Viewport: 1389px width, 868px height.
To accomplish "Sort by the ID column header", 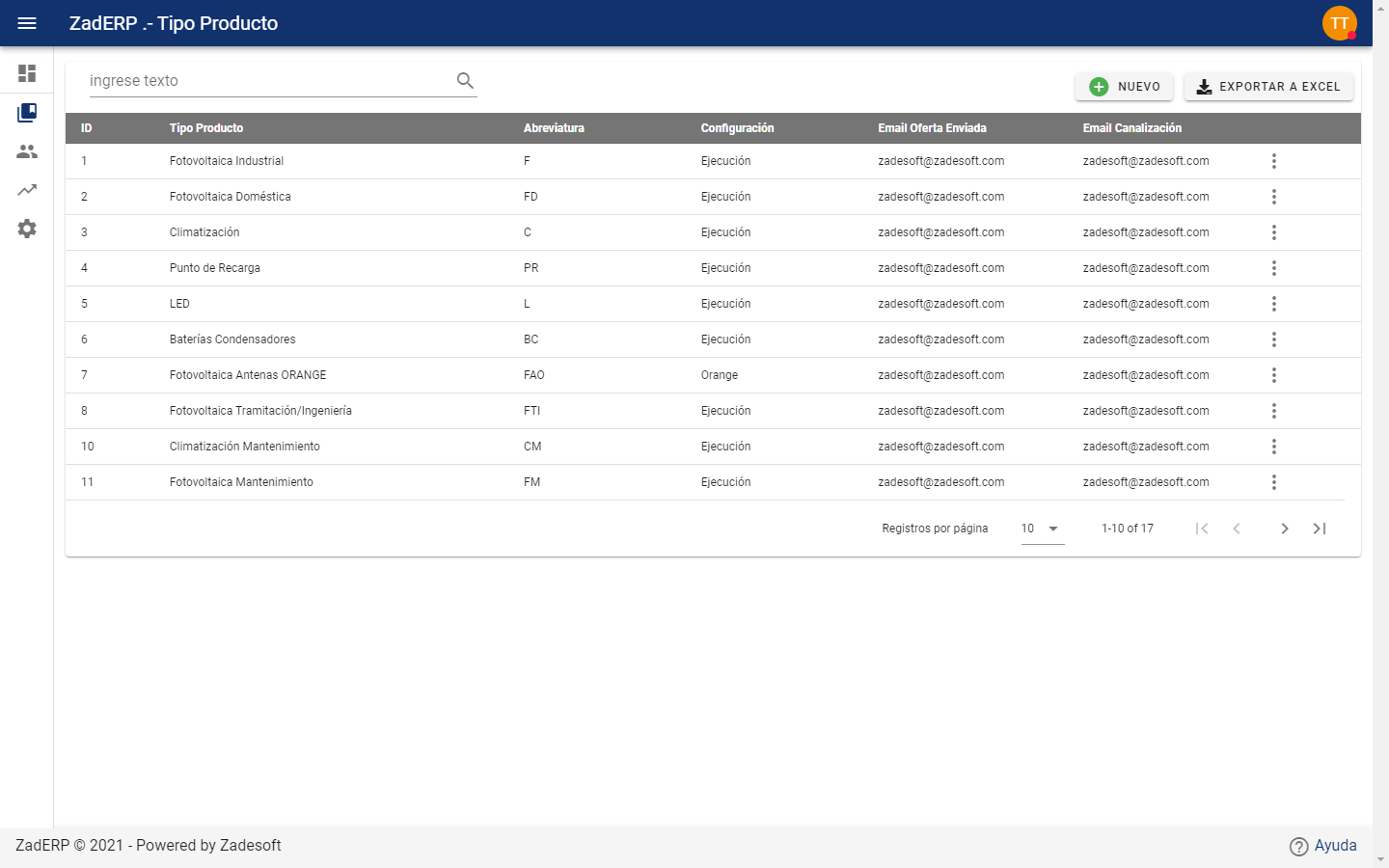I will pos(87,128).
